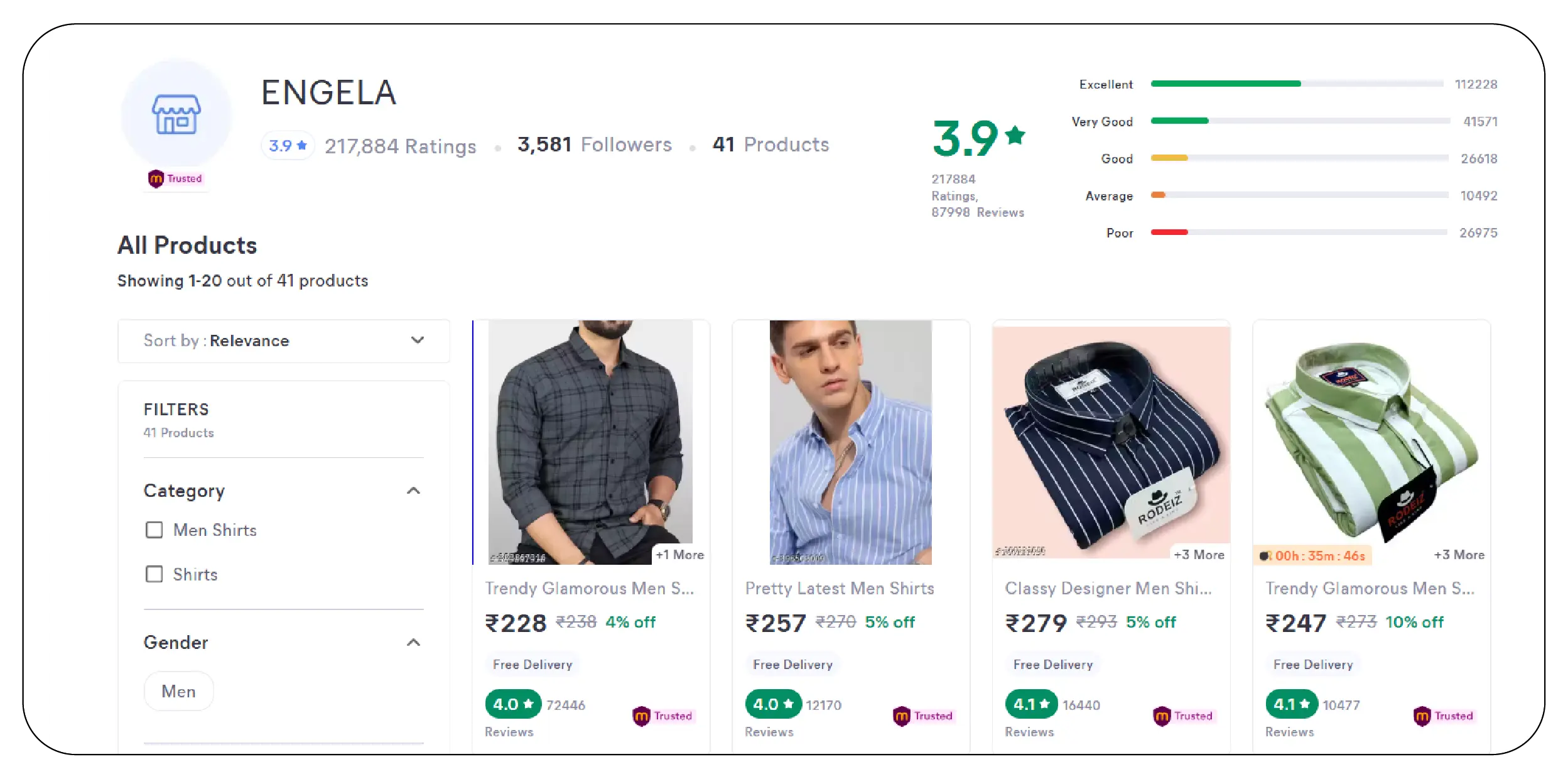
Task: Click the 4.0 rating badge on Trendy Glamorous shirt
Action: point(512,704)
